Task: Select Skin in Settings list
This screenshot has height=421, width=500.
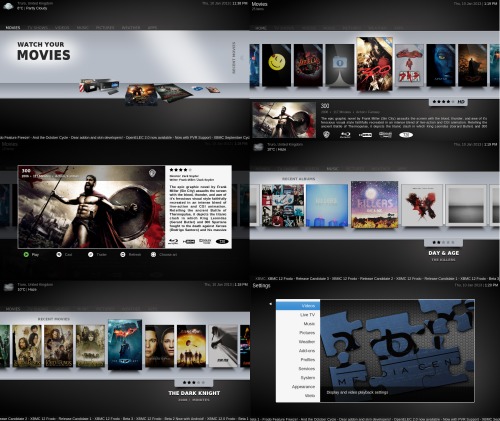Action: [x=298, y=396]
